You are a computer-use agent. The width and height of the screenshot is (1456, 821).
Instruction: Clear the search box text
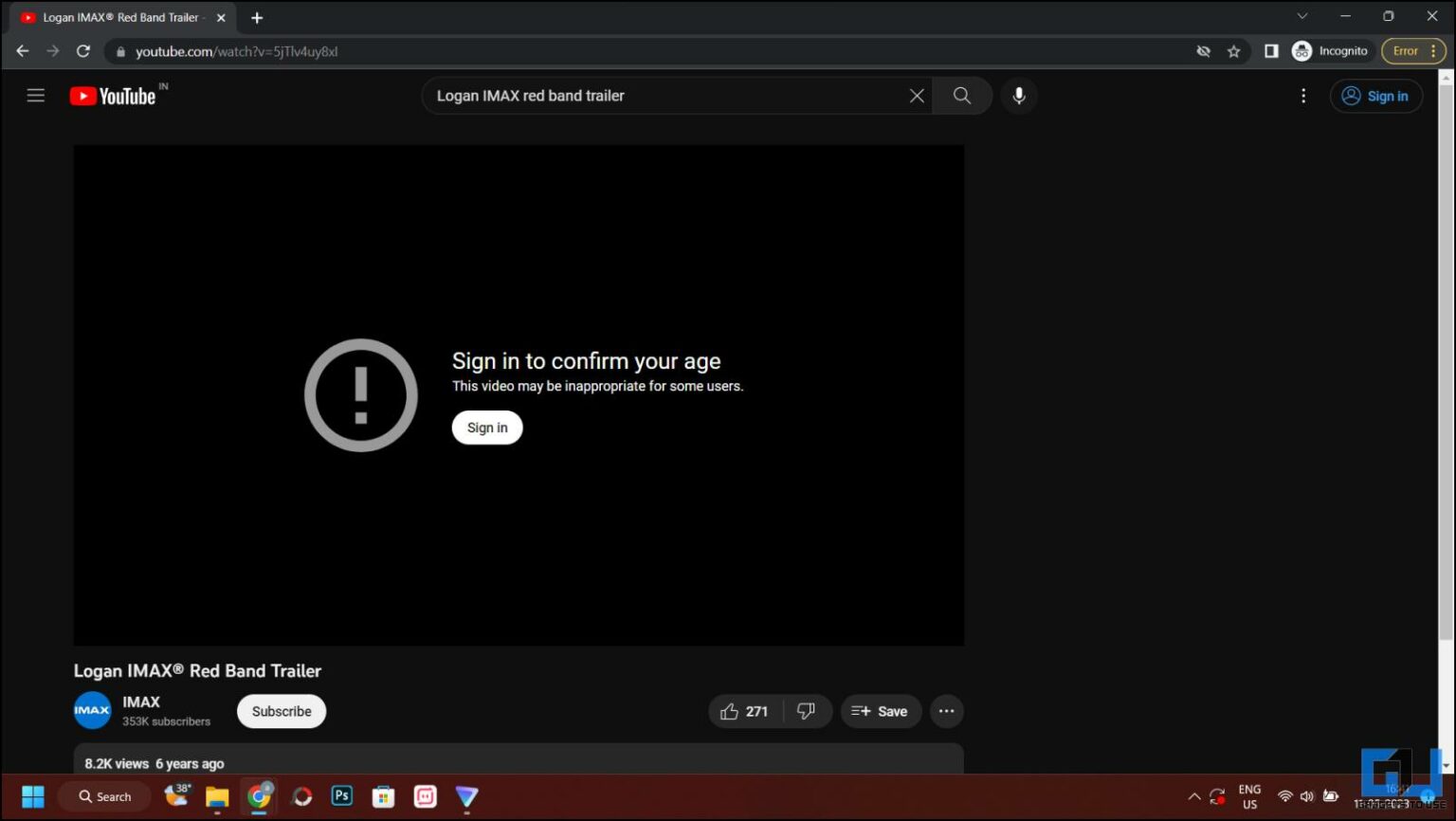tap(917, 96)
